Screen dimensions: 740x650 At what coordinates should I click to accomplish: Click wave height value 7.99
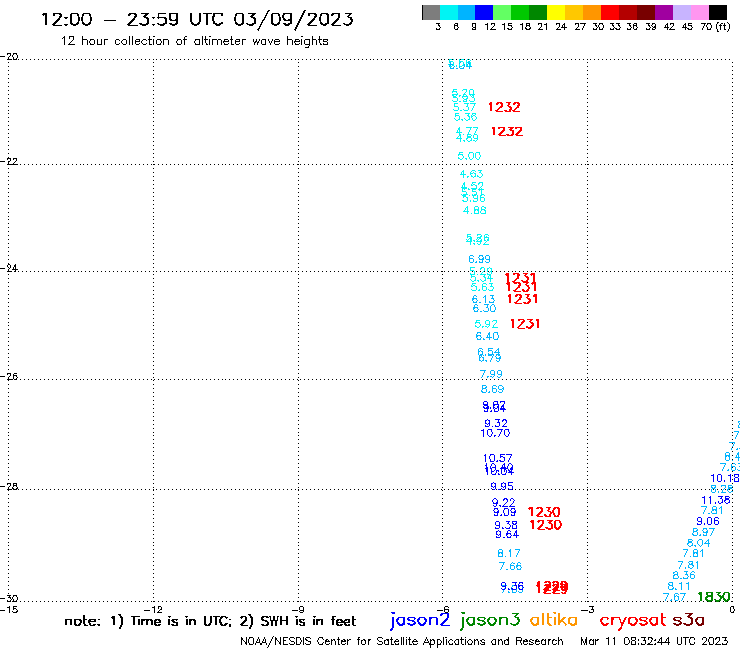point(491,374)
